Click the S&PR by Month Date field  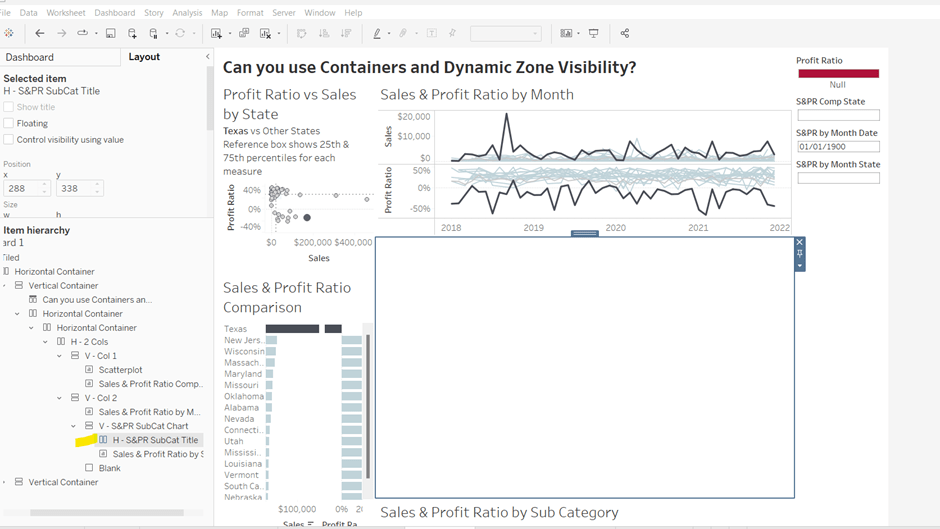click(837, 147)
